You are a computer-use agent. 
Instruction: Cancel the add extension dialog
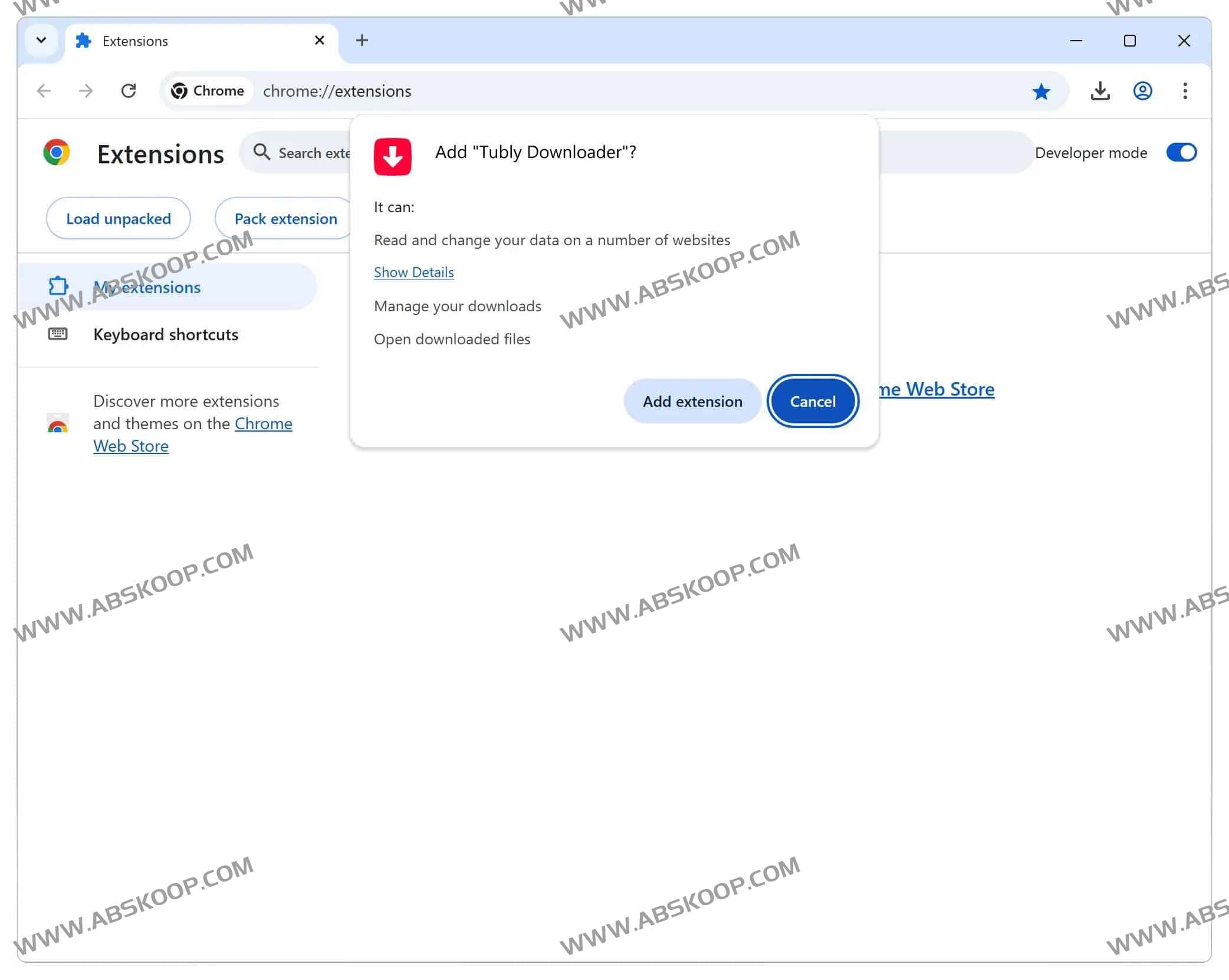click(x=813, y=401)
